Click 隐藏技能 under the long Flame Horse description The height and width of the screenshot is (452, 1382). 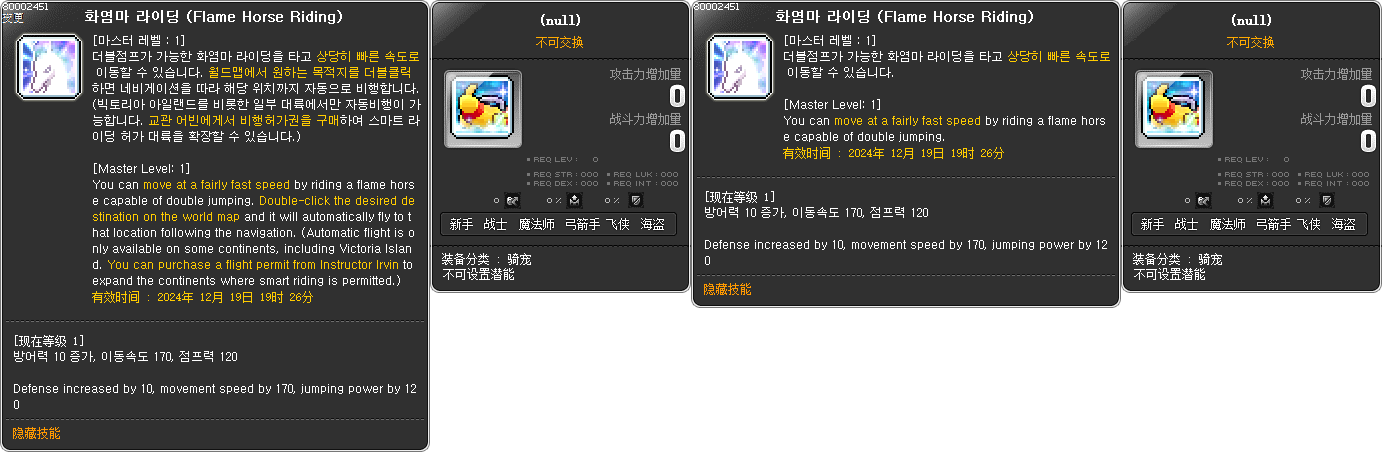(36, 433)
